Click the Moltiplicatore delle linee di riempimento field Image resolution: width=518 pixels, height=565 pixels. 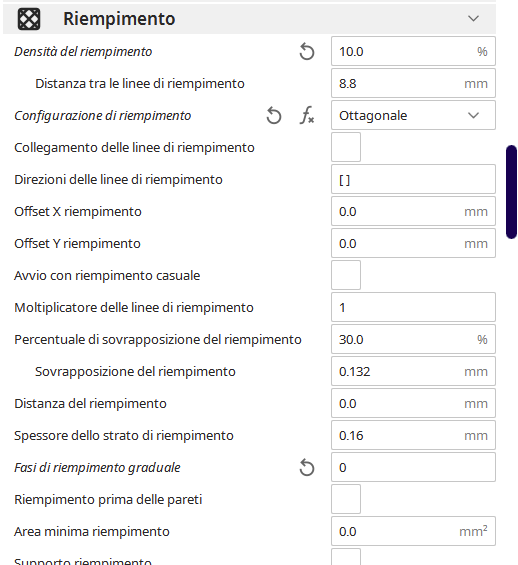click(413, 307)
